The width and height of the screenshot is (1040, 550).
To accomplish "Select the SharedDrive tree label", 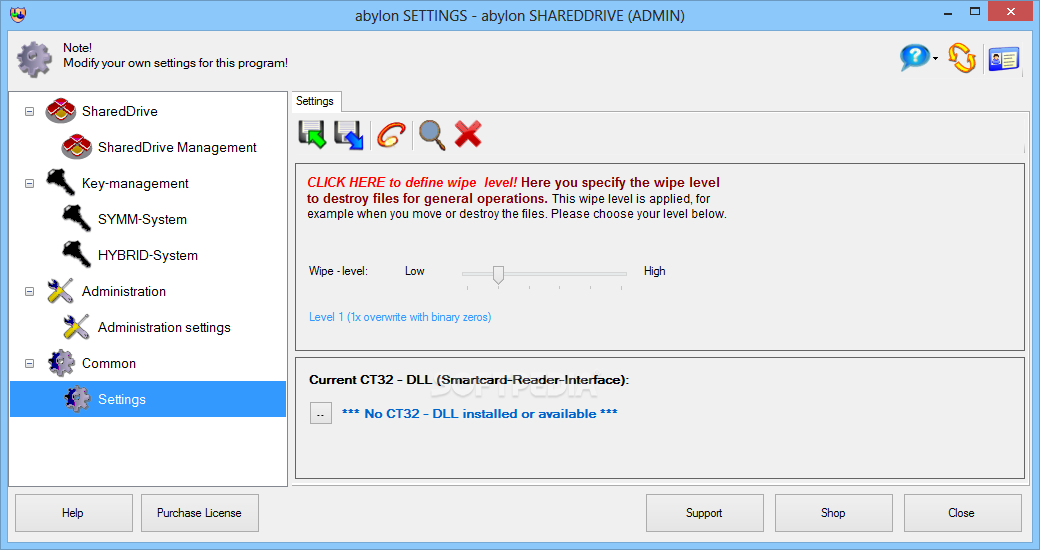I will coord(120,111).
